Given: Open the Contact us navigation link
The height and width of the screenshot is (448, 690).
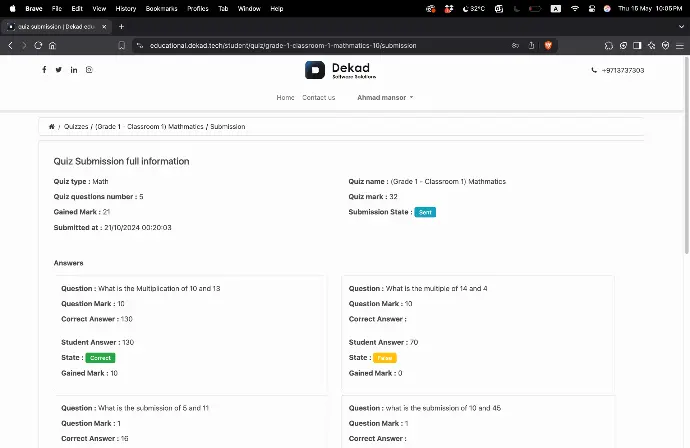Looking at the screenshot, I should coord(319,98).
